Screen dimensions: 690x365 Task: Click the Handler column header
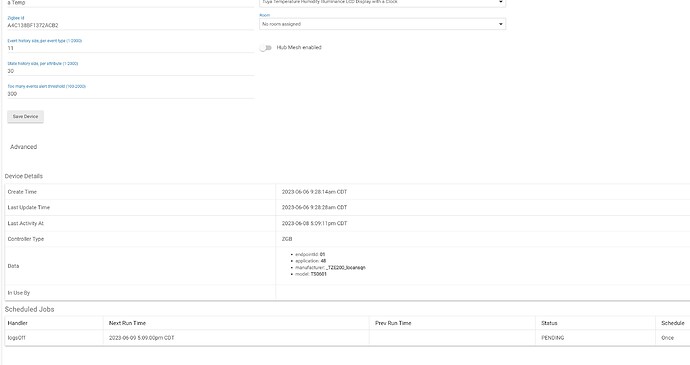click(18, 323)
